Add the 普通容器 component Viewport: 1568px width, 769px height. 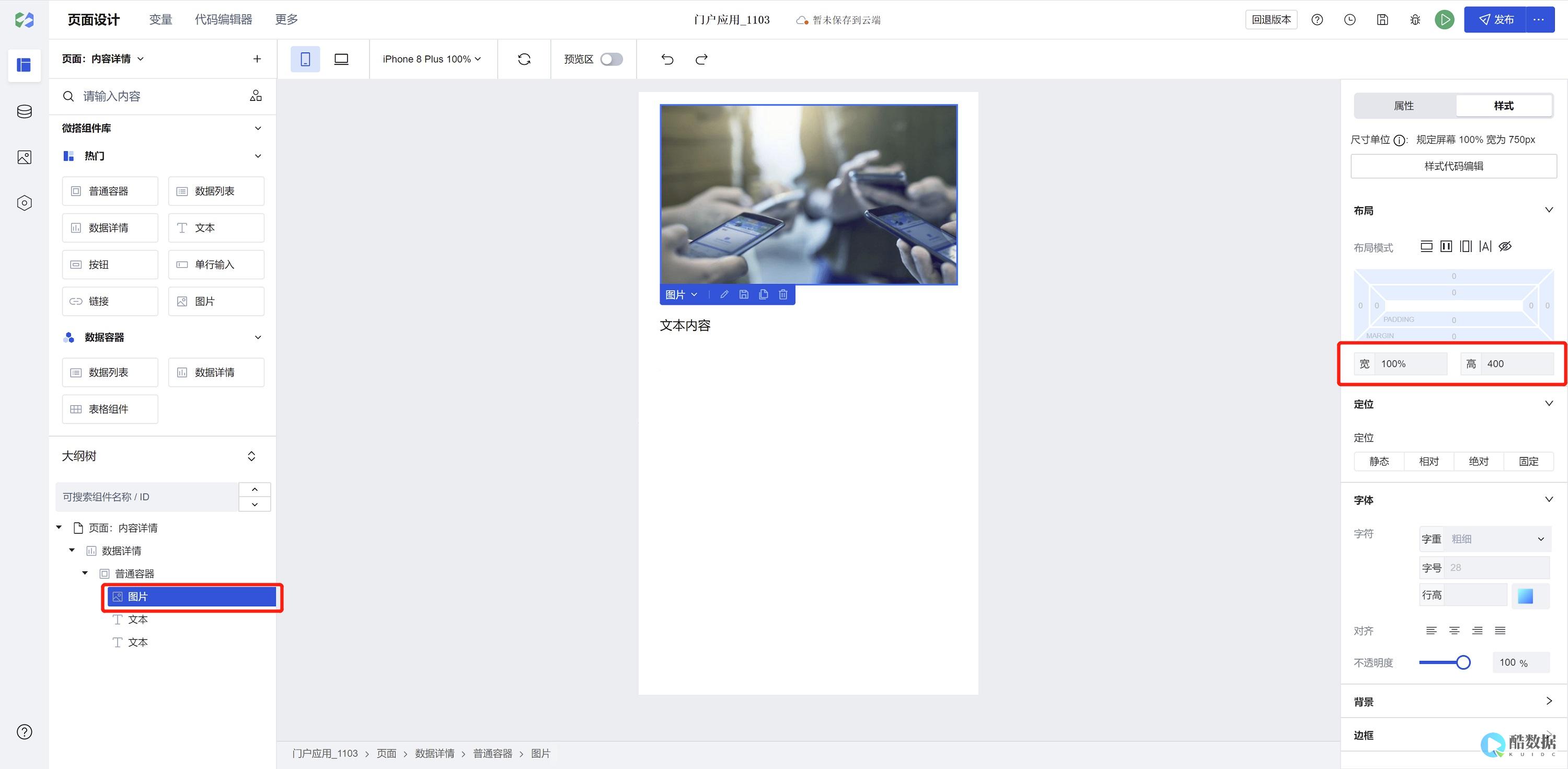(x=110, y=191)
